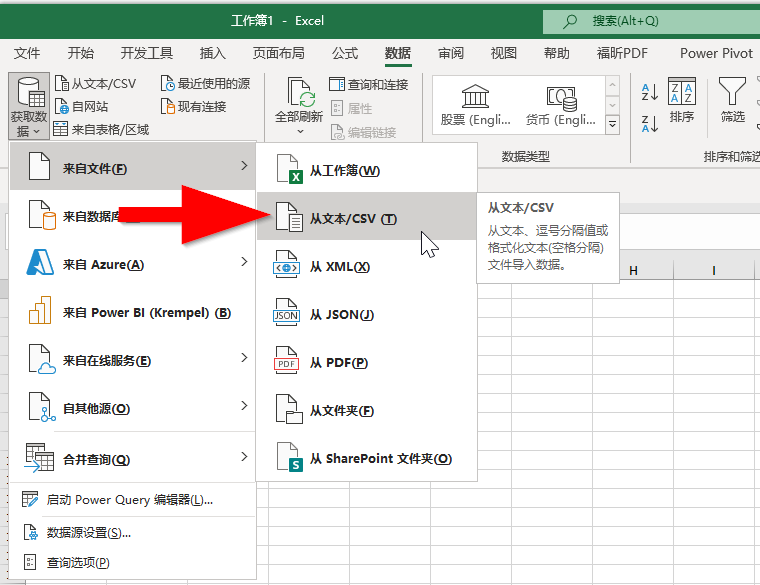Choose 从 SharePoint 文件夹(O)
This screenshot has width=760, height=585.
tap(366, 458)
